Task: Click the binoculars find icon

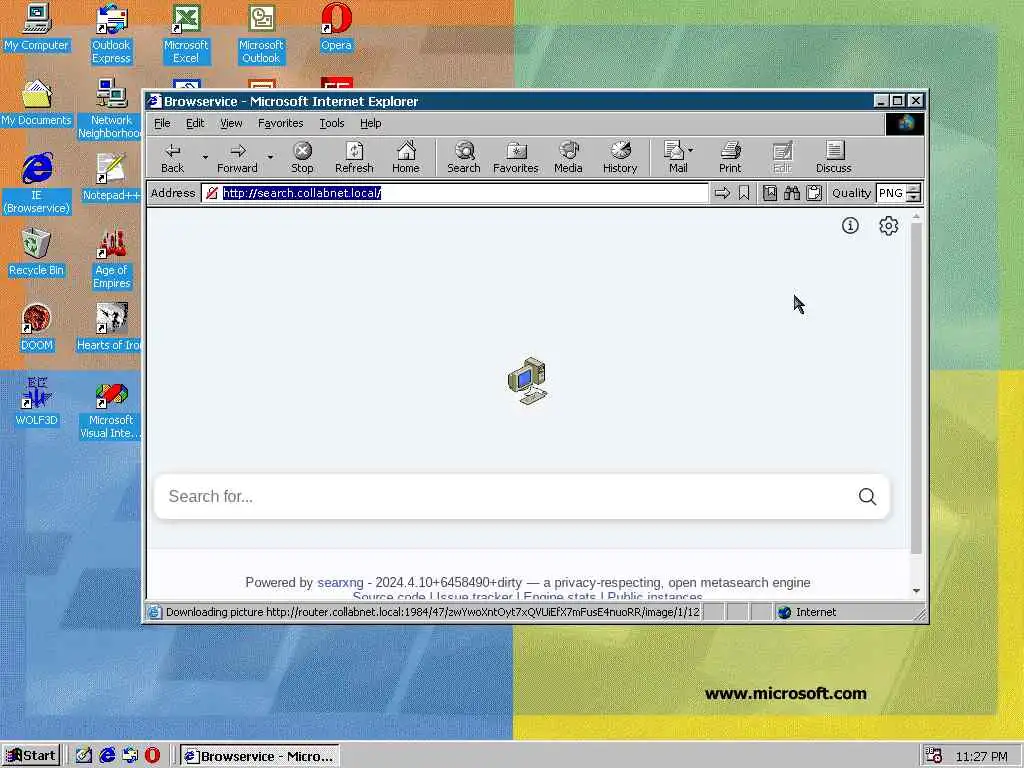Action: [792, 193]
